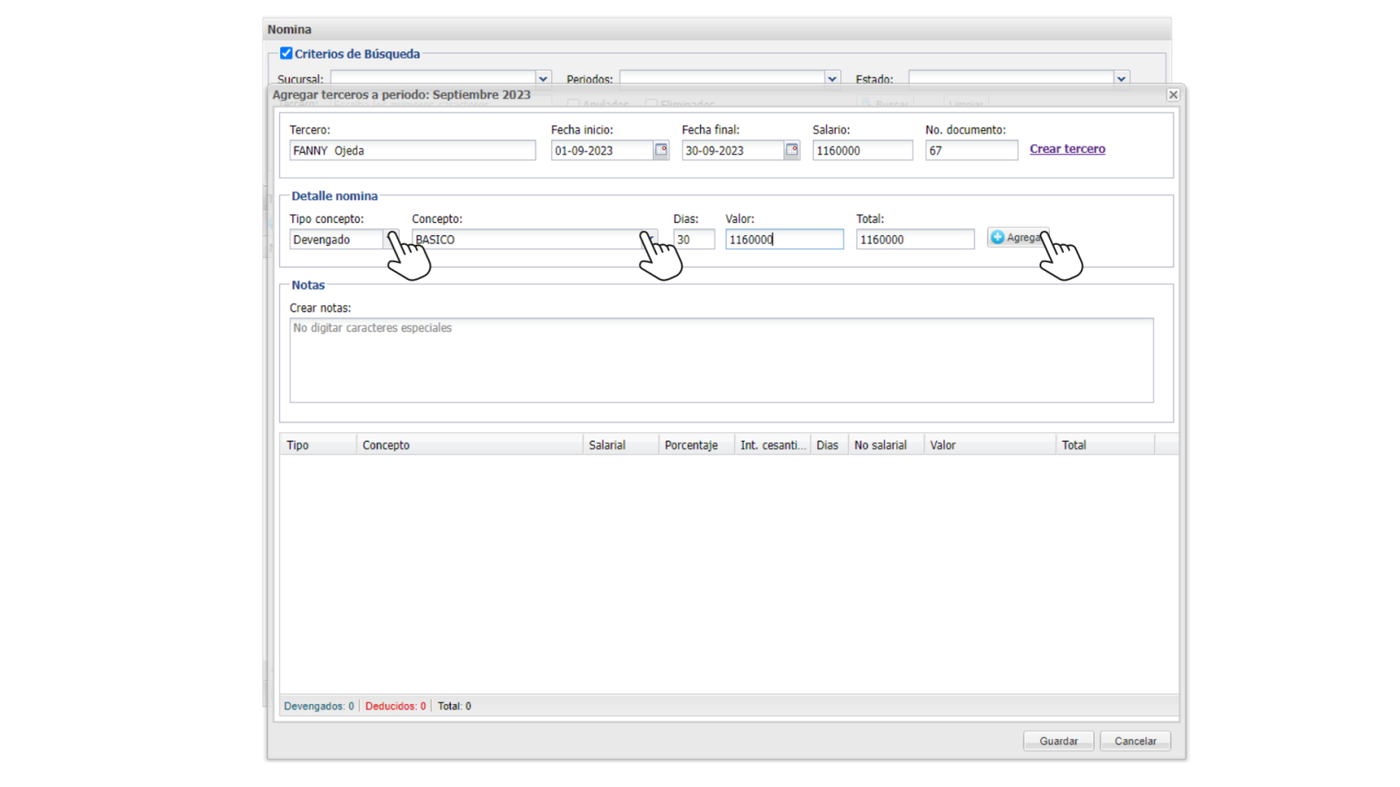Expand the Tipo concepto dropdown
This screenshot has height=787, width=1400.
pos(391,239)
